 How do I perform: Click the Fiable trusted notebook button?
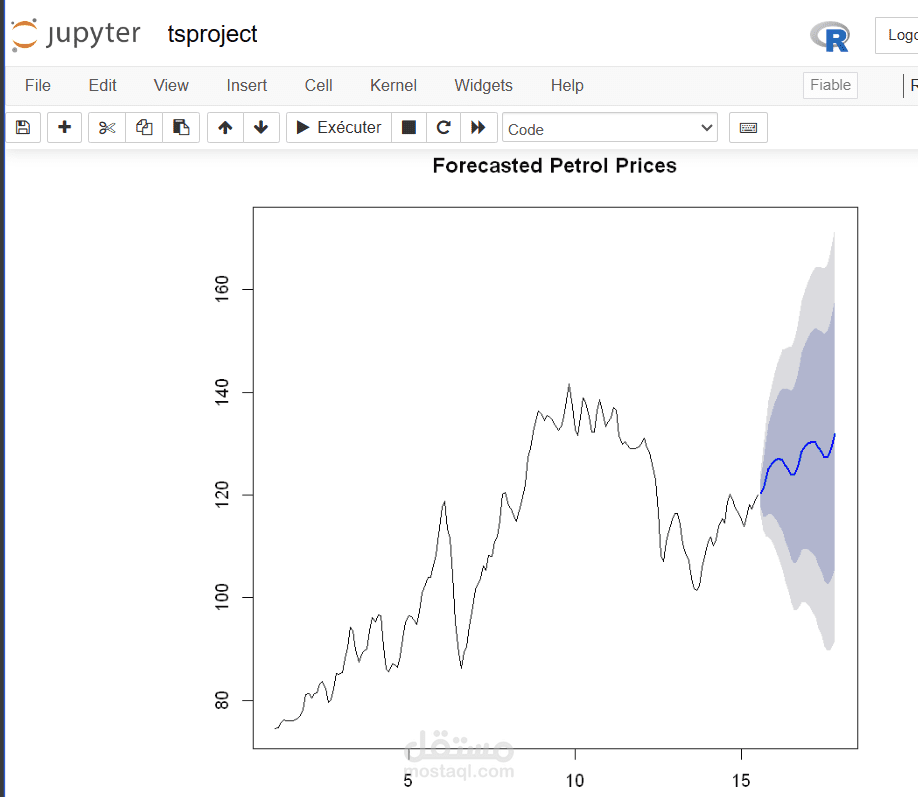pos(830,85)
